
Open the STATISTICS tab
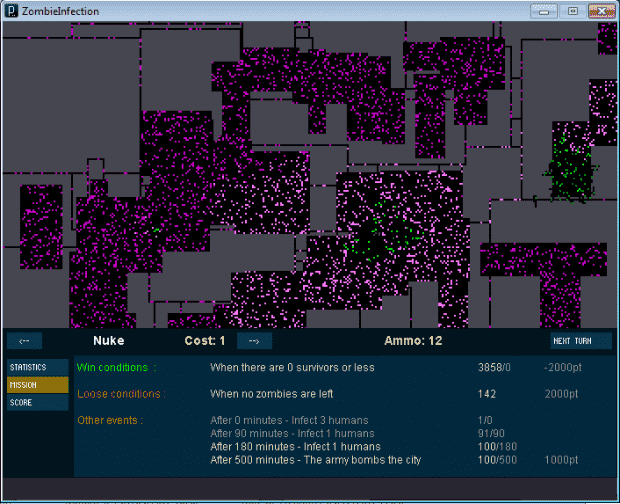(29, 368)
